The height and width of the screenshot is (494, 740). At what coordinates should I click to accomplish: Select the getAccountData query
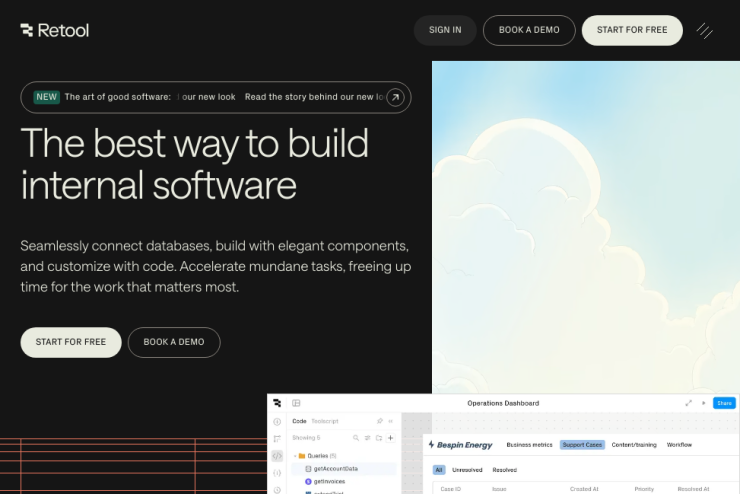tap(344, 469)
